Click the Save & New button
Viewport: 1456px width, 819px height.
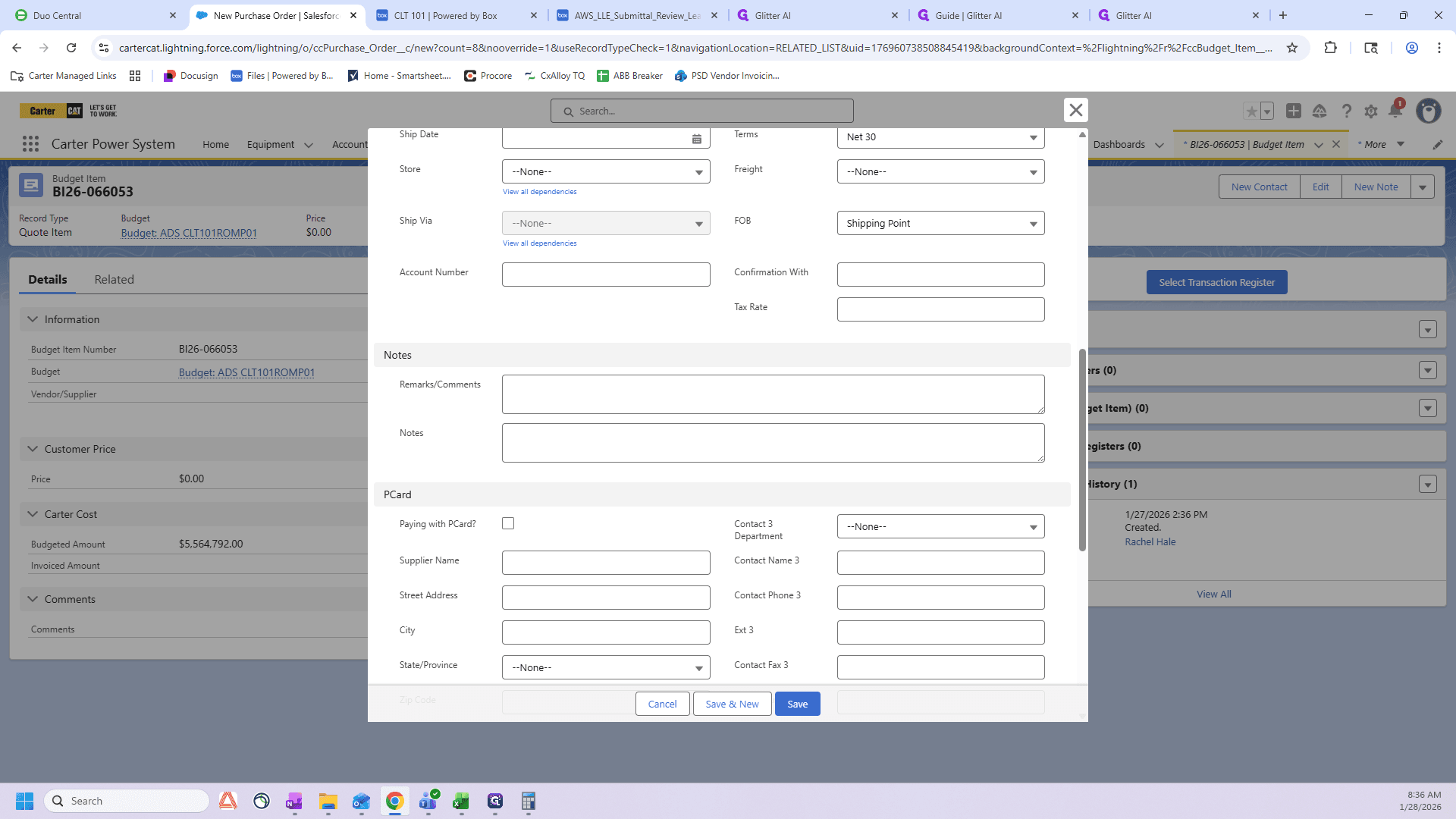click(x=732, y=704)
